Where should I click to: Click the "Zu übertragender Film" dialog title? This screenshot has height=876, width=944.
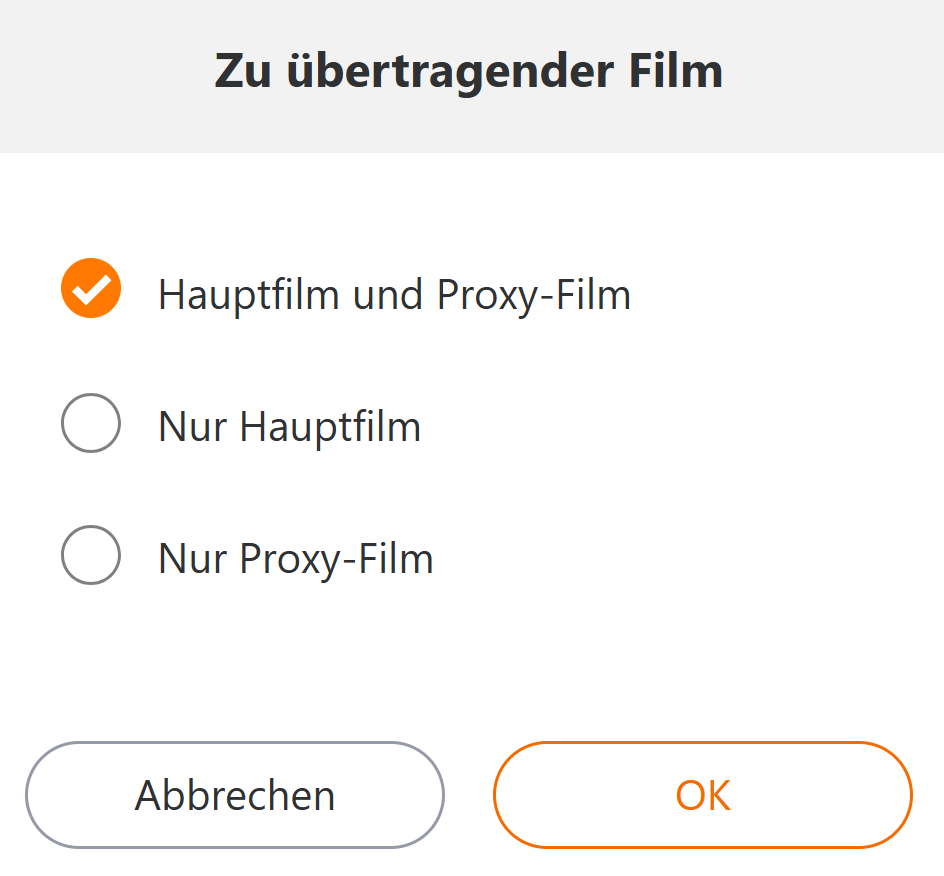[468, 72]
